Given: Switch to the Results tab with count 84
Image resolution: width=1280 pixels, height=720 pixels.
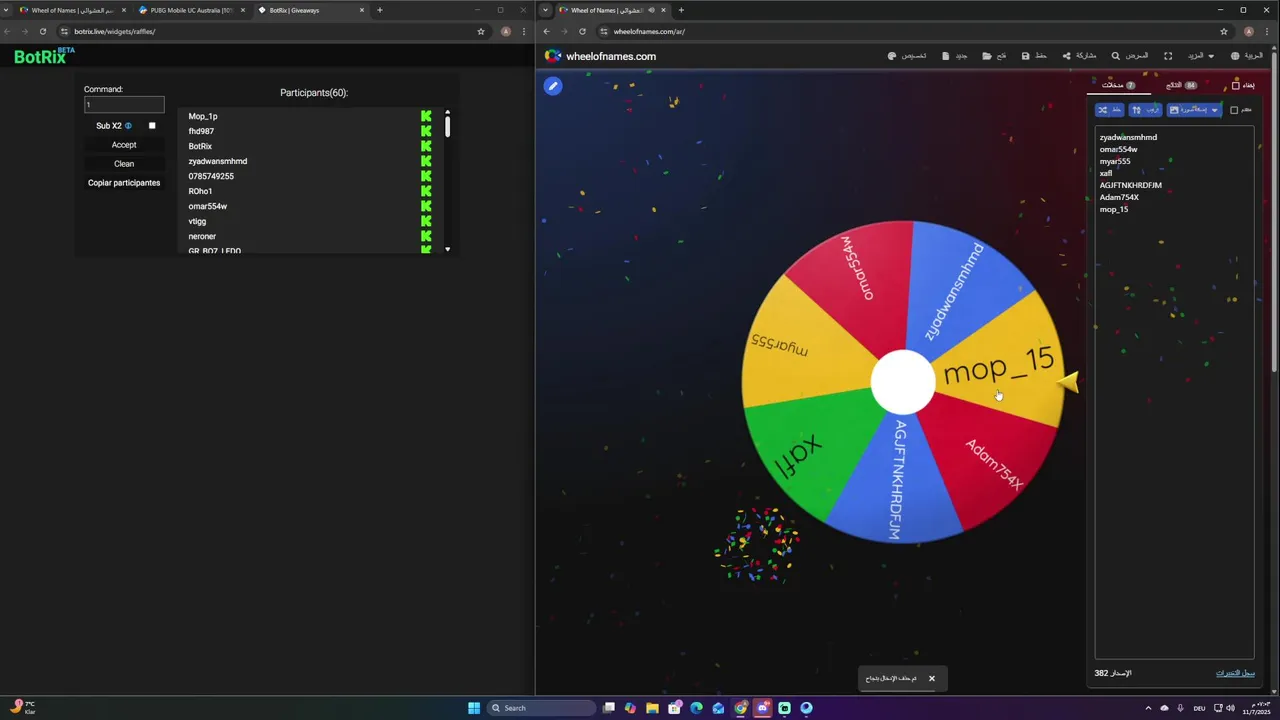Looking at the screenshot, I should tap(1181, 85).
